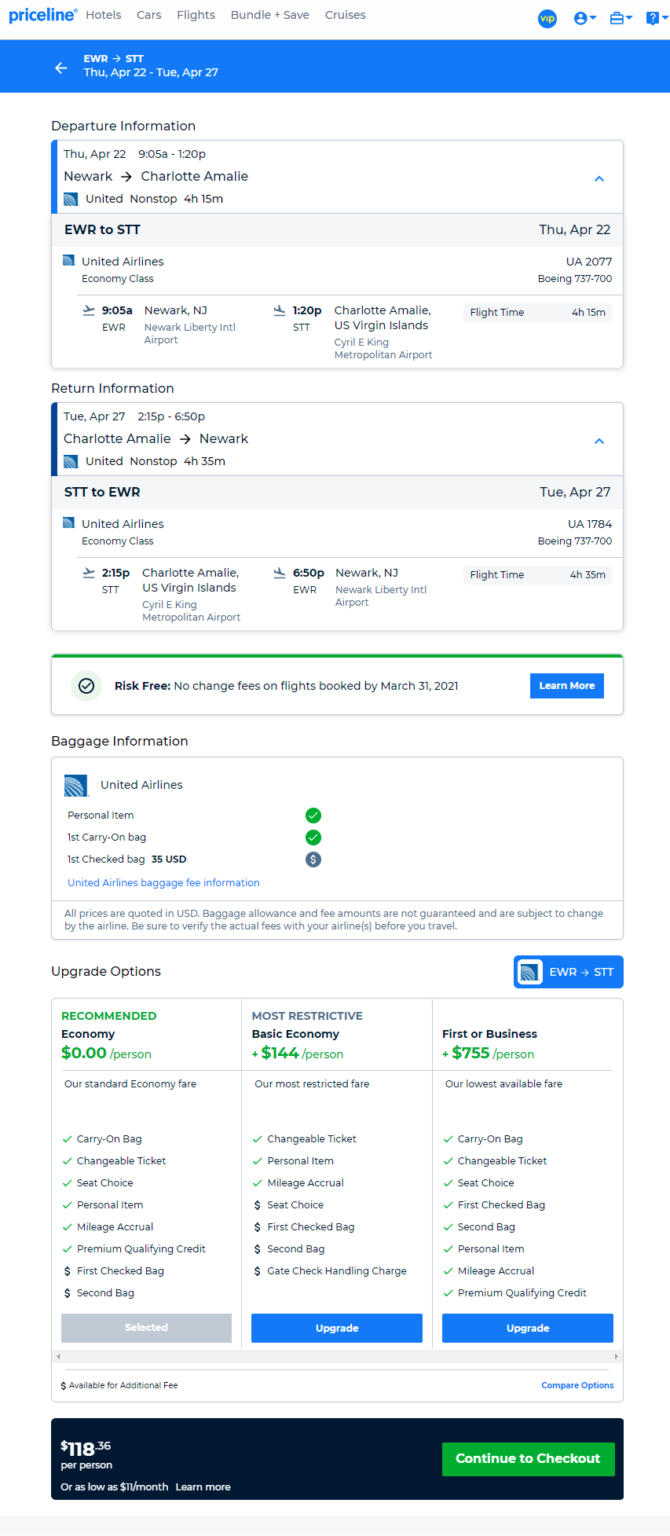Click United logo in departure summary

pos(71,199)
